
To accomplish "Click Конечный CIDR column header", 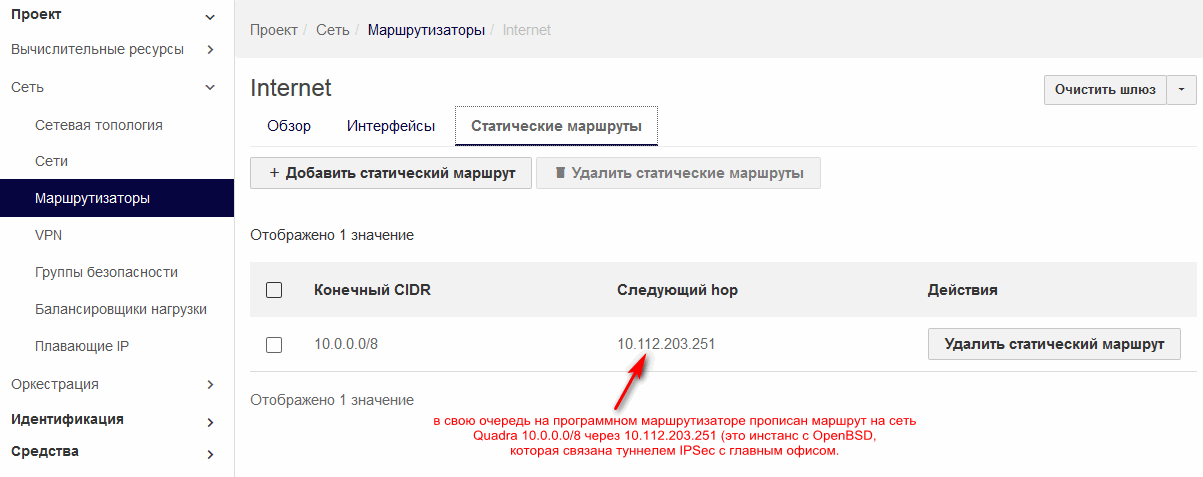I will tap(373, 290).
